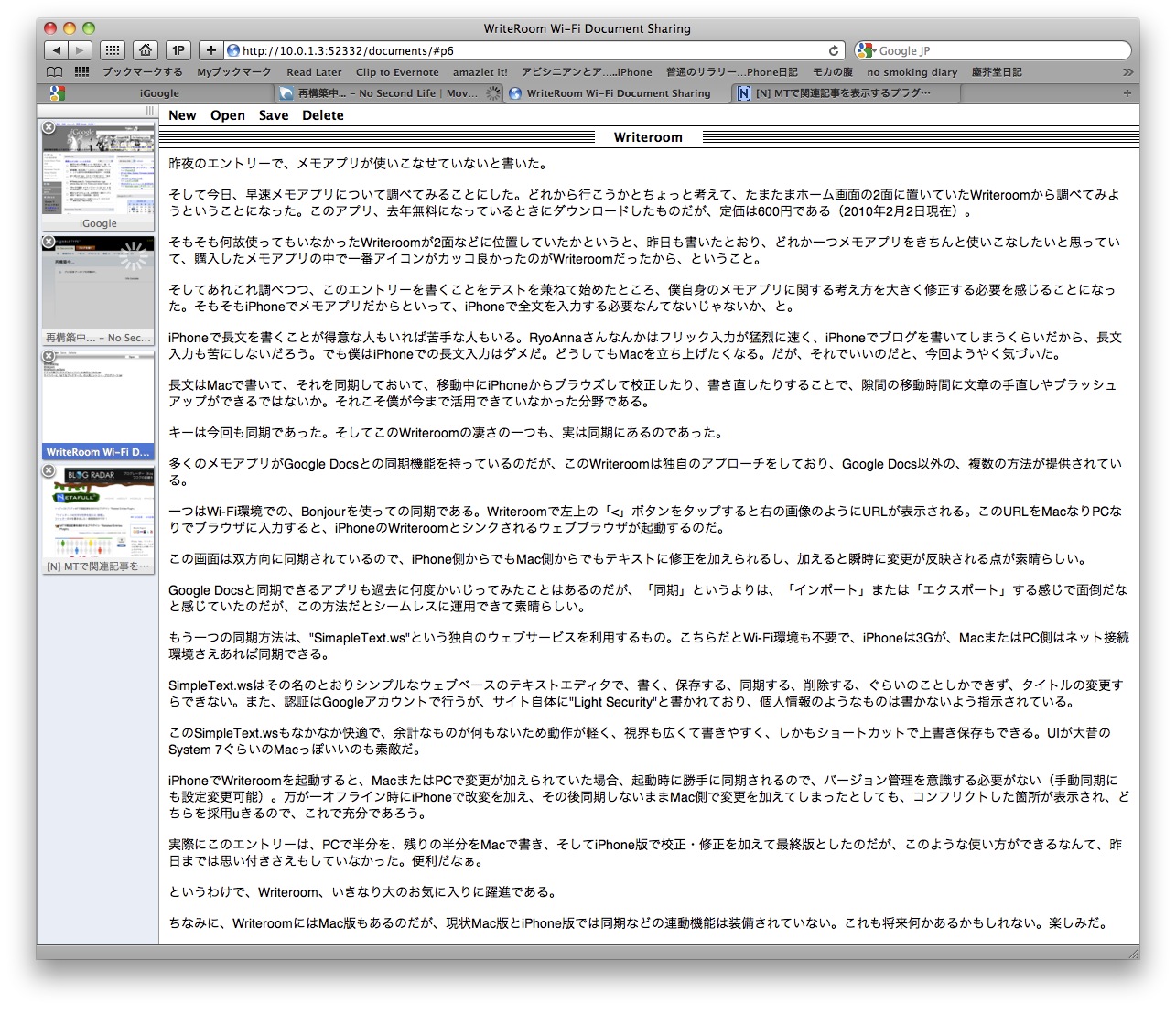Click Clip to Evernote bookmarklet
Image resolution: width=1176 pixels, height=1014 pixels.
point(397,71)
